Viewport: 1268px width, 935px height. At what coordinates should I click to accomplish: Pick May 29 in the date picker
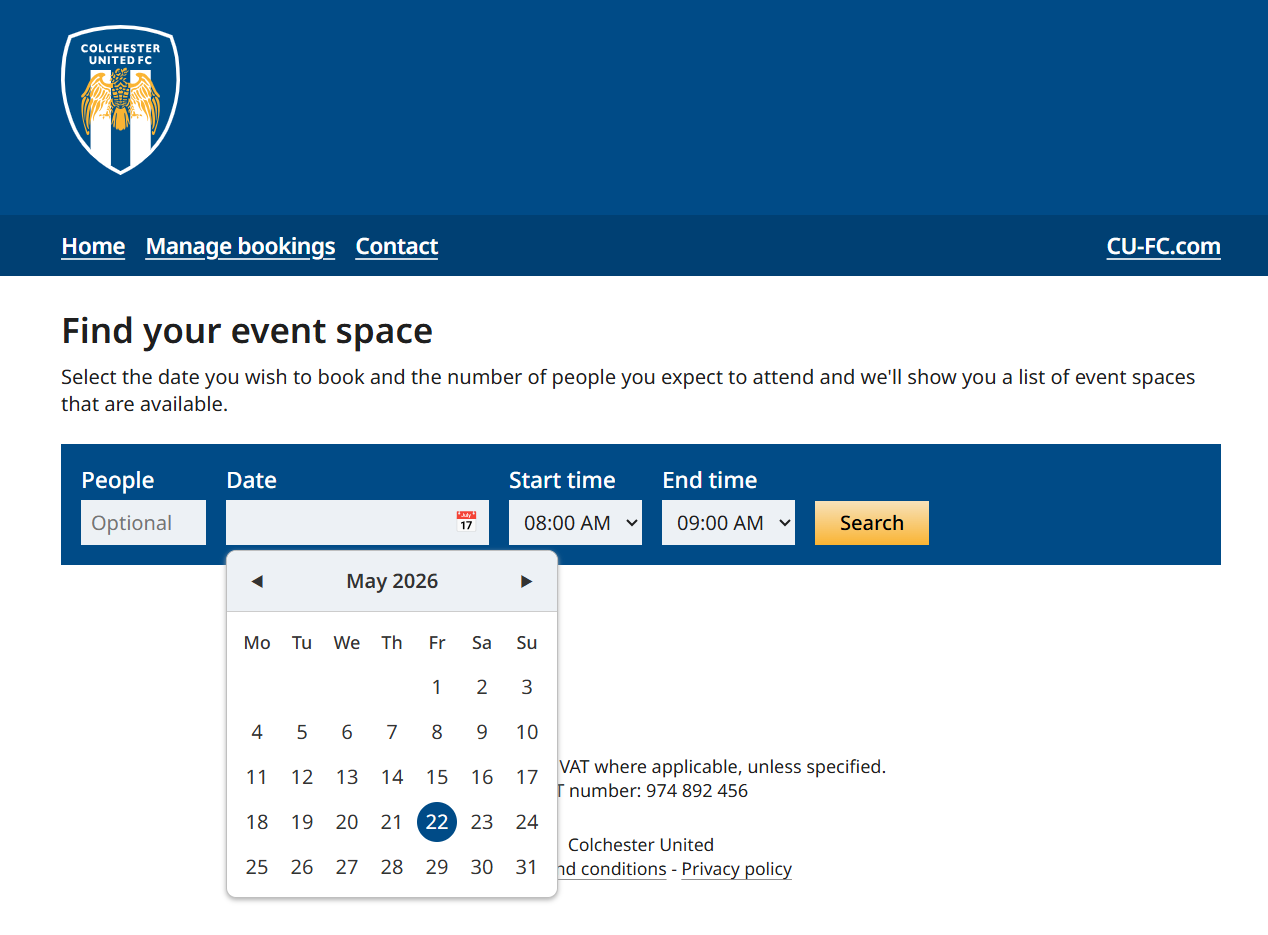(437, 867)
